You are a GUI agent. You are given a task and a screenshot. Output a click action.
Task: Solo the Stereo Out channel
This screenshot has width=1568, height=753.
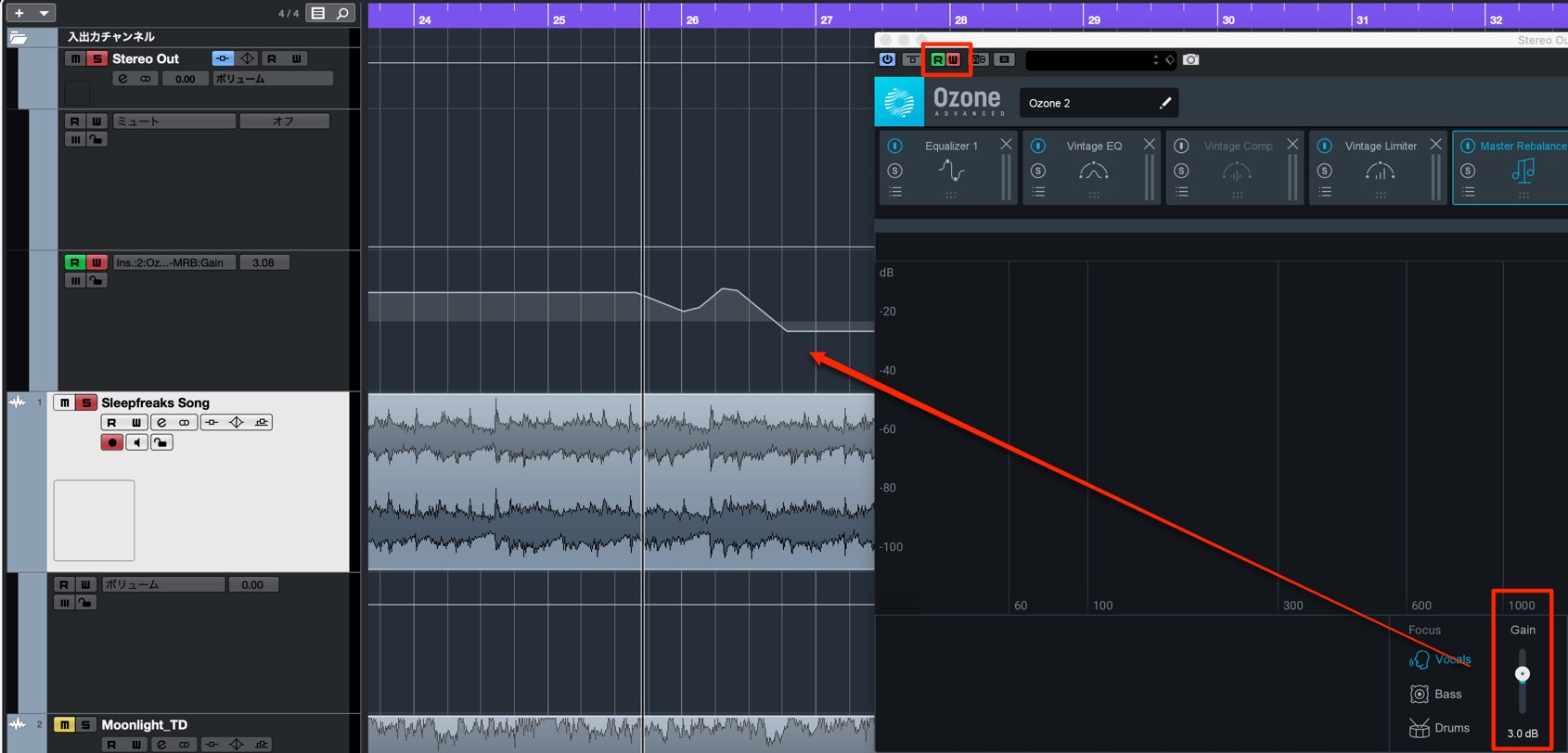pos(96,58)
